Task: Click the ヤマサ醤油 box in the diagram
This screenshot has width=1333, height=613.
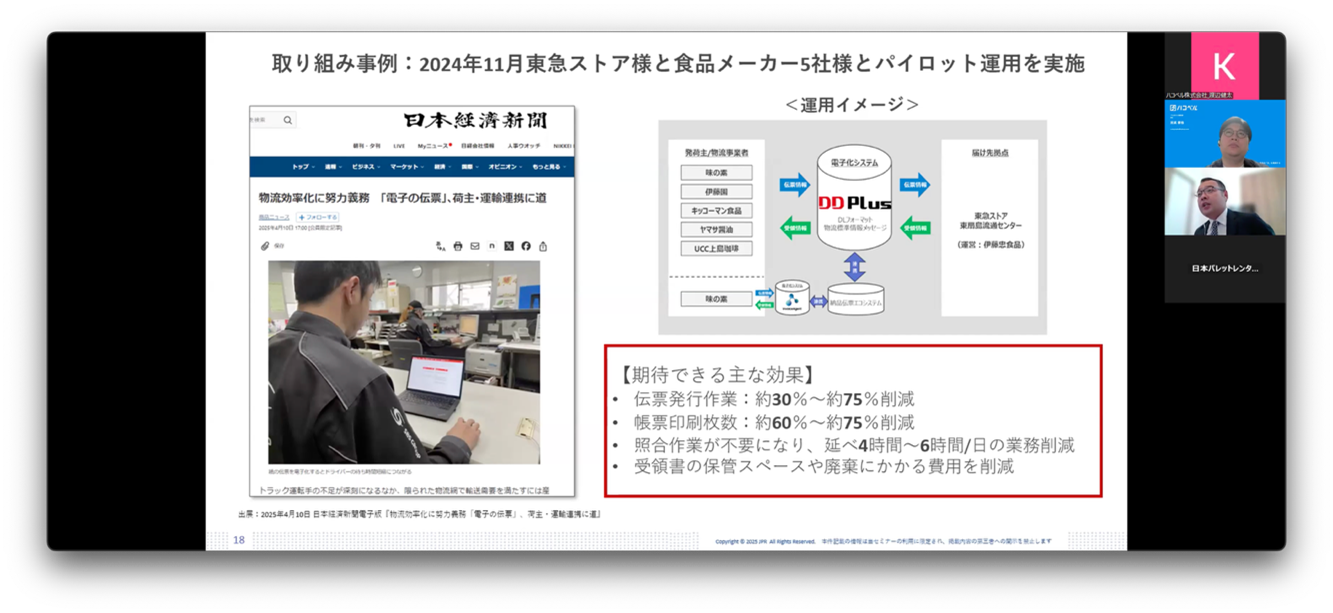Action: pos(716,229)
